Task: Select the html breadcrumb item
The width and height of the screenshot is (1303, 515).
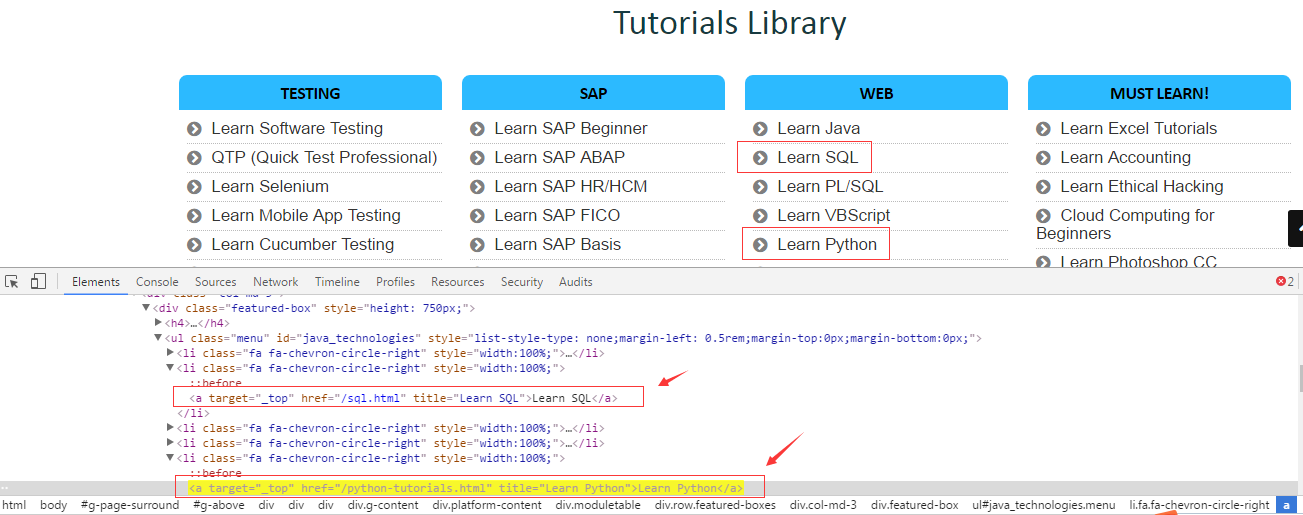Action: pyautogui.click(x=15, y=505)
